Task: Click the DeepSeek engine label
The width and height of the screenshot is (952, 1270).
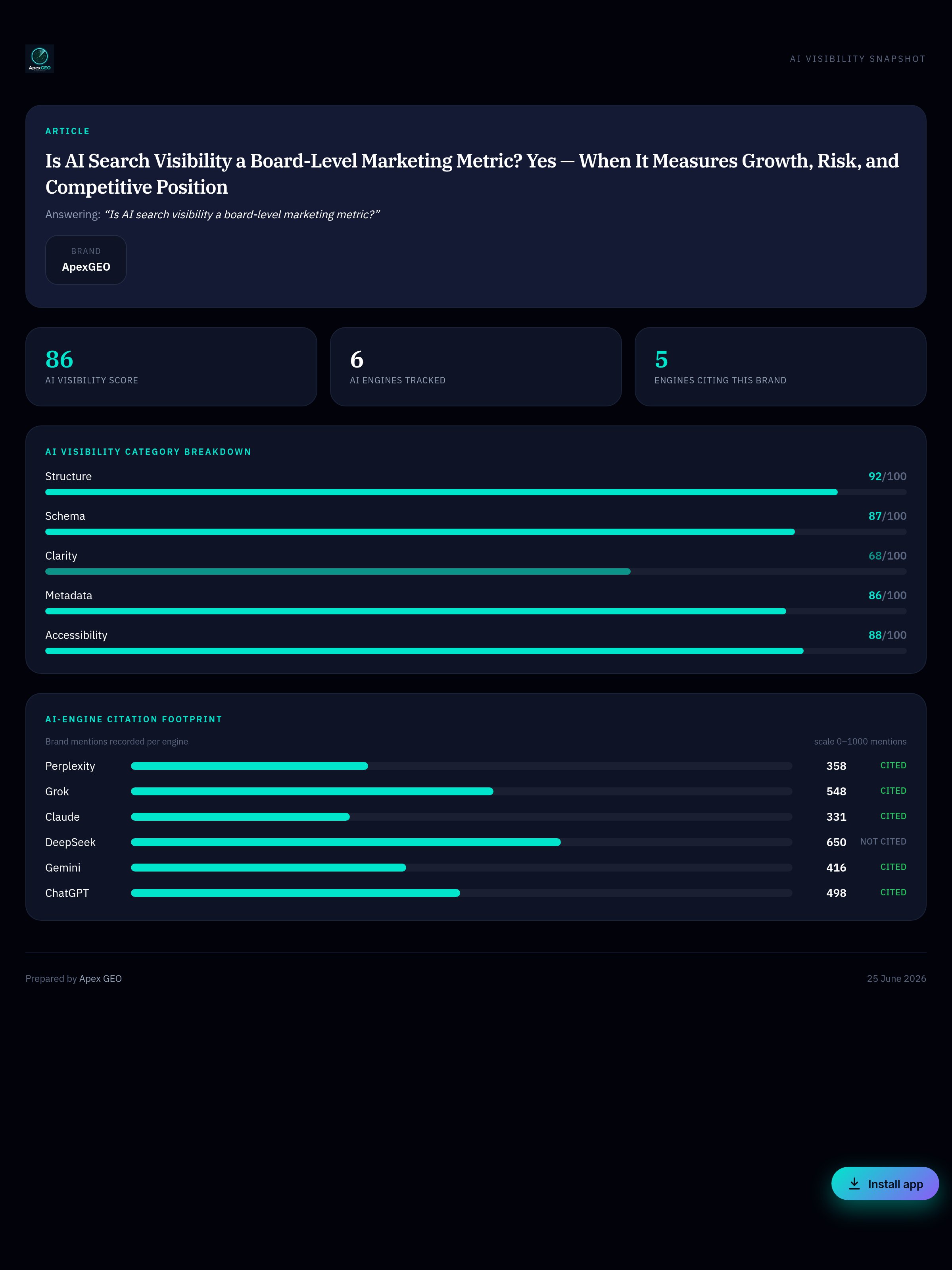Action: (71, 842)
